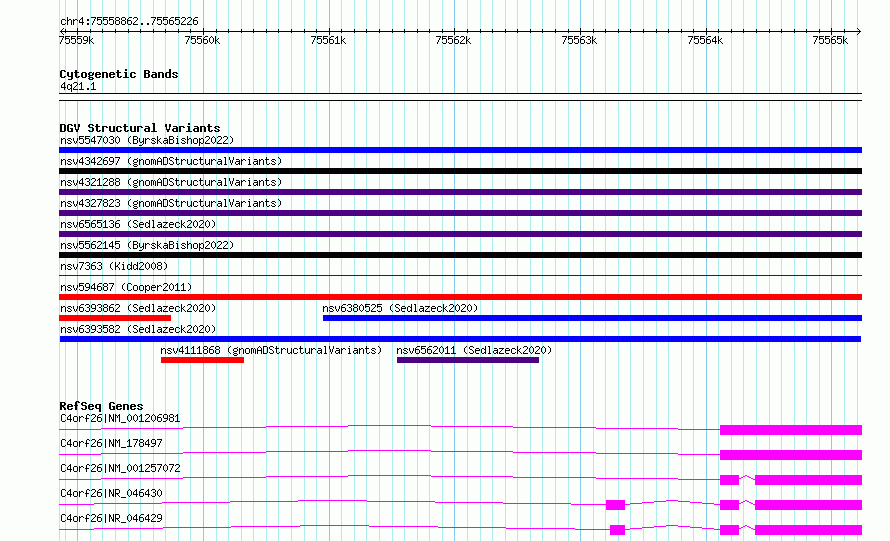Viewport: 890px width, 541px height.
Task: Click the 75565k ruler mark
Action: tap(830, 40)
